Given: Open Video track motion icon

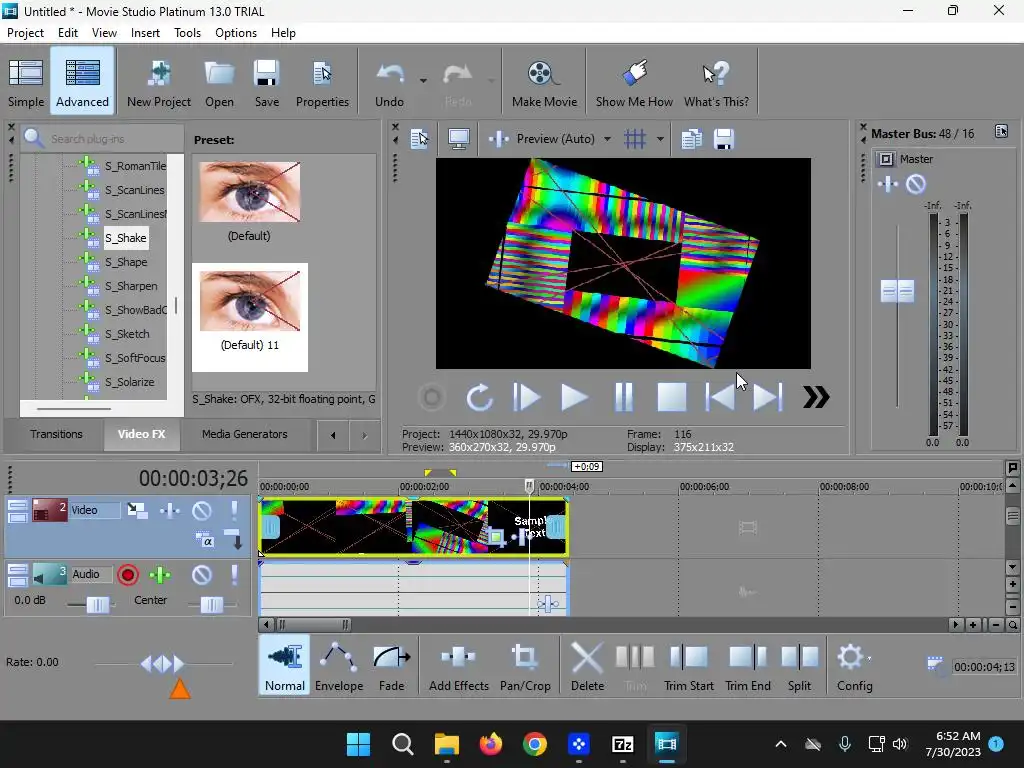Looking at the screenshot, I should (x=137, y=510).
